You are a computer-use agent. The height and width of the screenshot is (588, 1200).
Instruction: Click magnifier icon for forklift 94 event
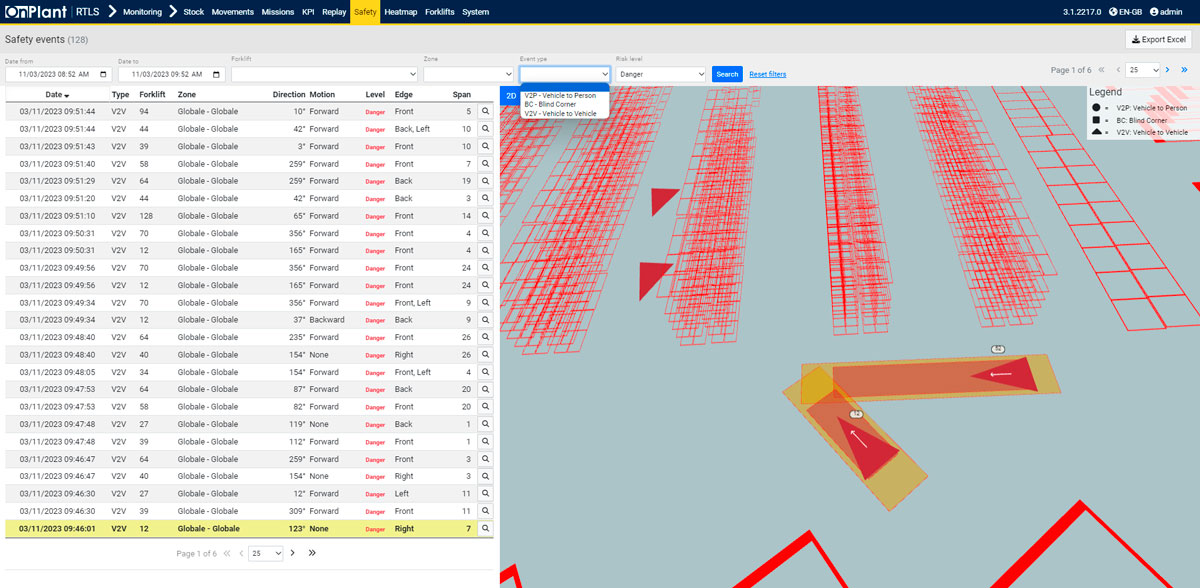click(x=485, y=112)
